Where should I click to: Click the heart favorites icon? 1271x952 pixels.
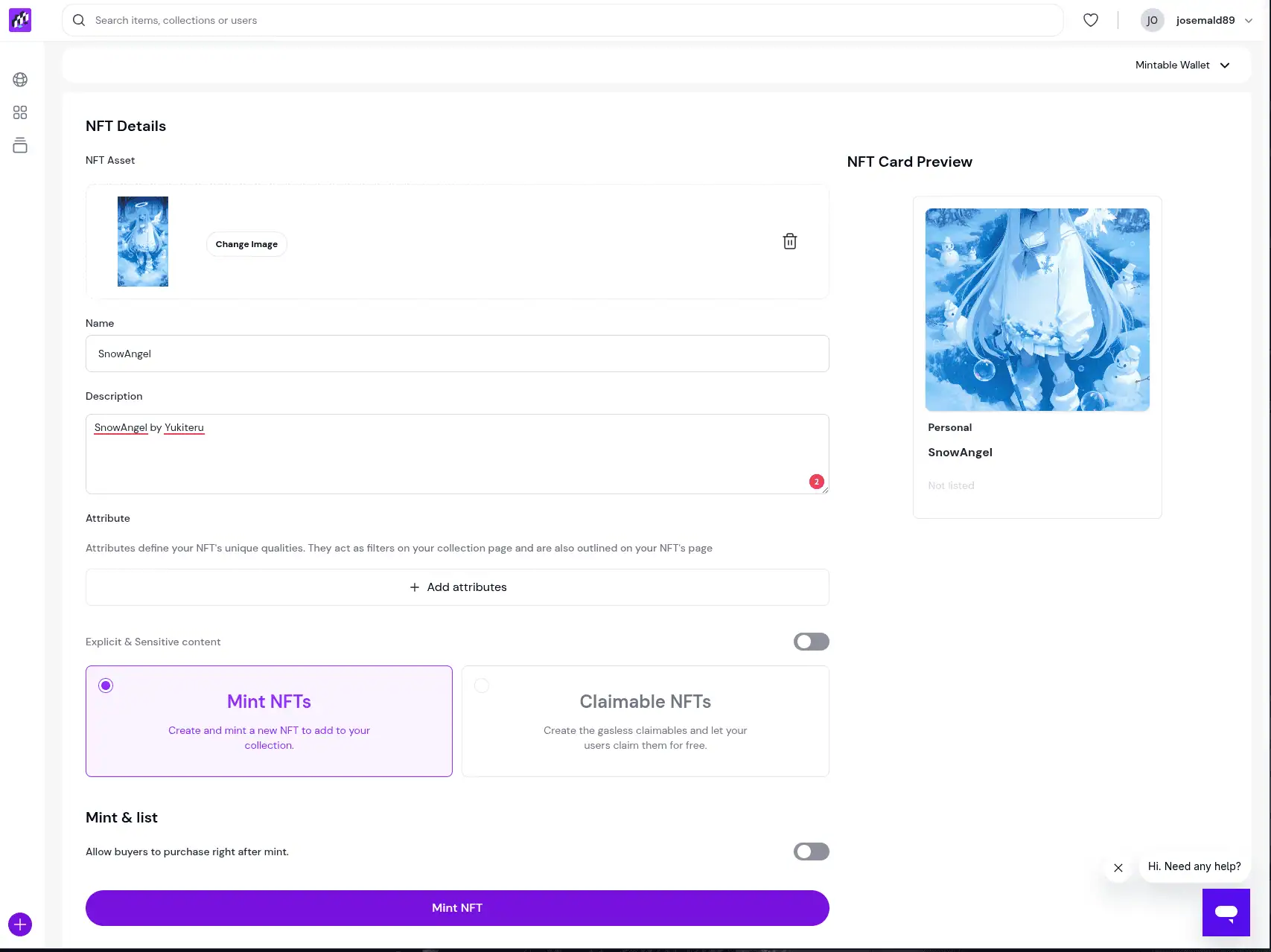point(1090,20)
